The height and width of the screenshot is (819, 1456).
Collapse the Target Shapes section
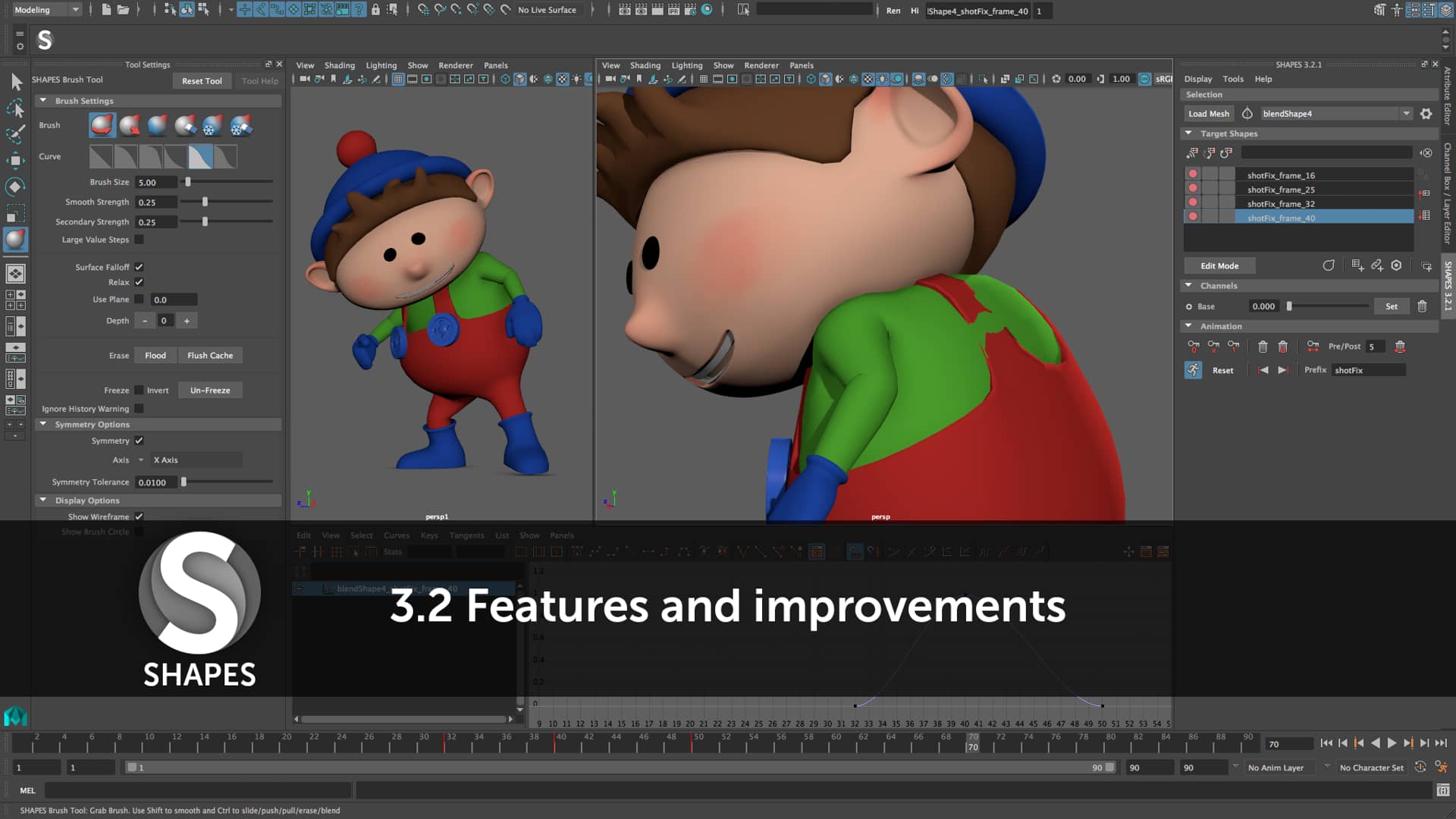click(x=1188, y=133)
